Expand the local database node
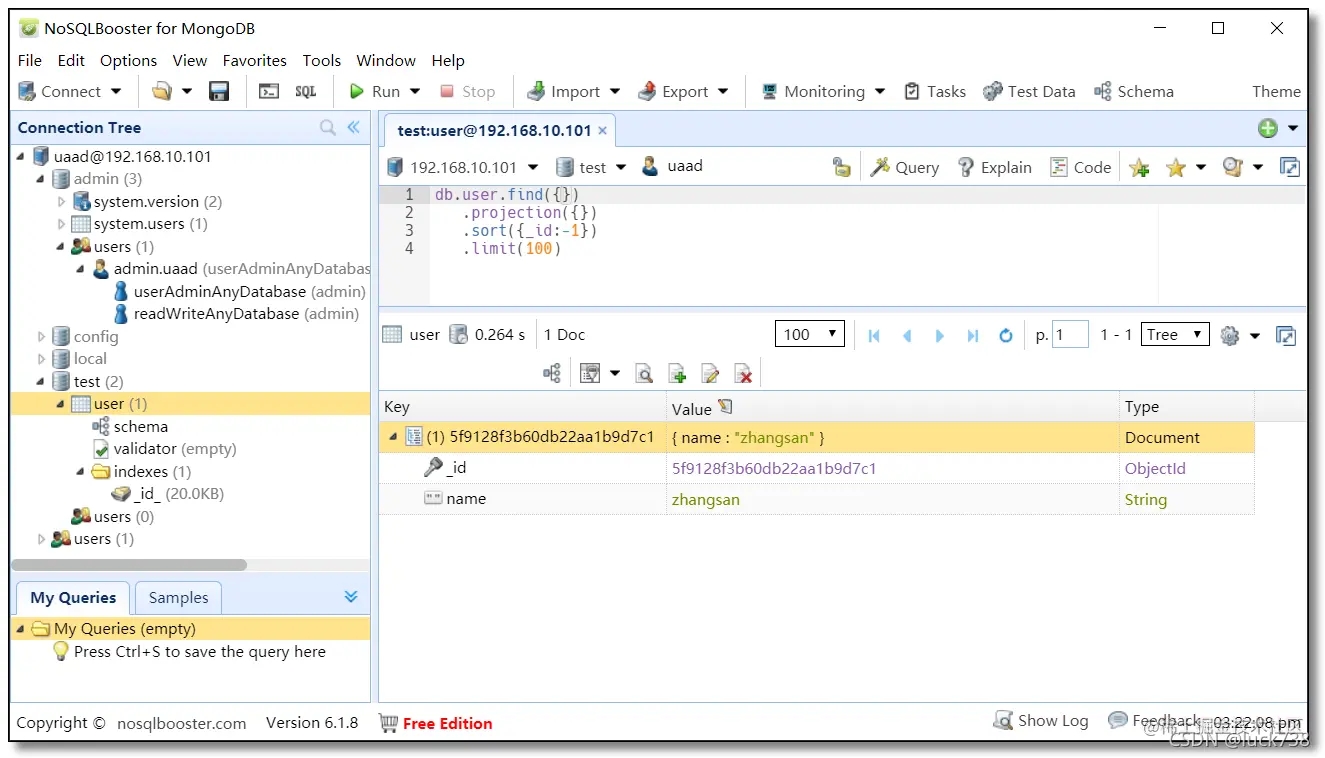The width and height of the screenshot is (1325, 758). [41, 359]
